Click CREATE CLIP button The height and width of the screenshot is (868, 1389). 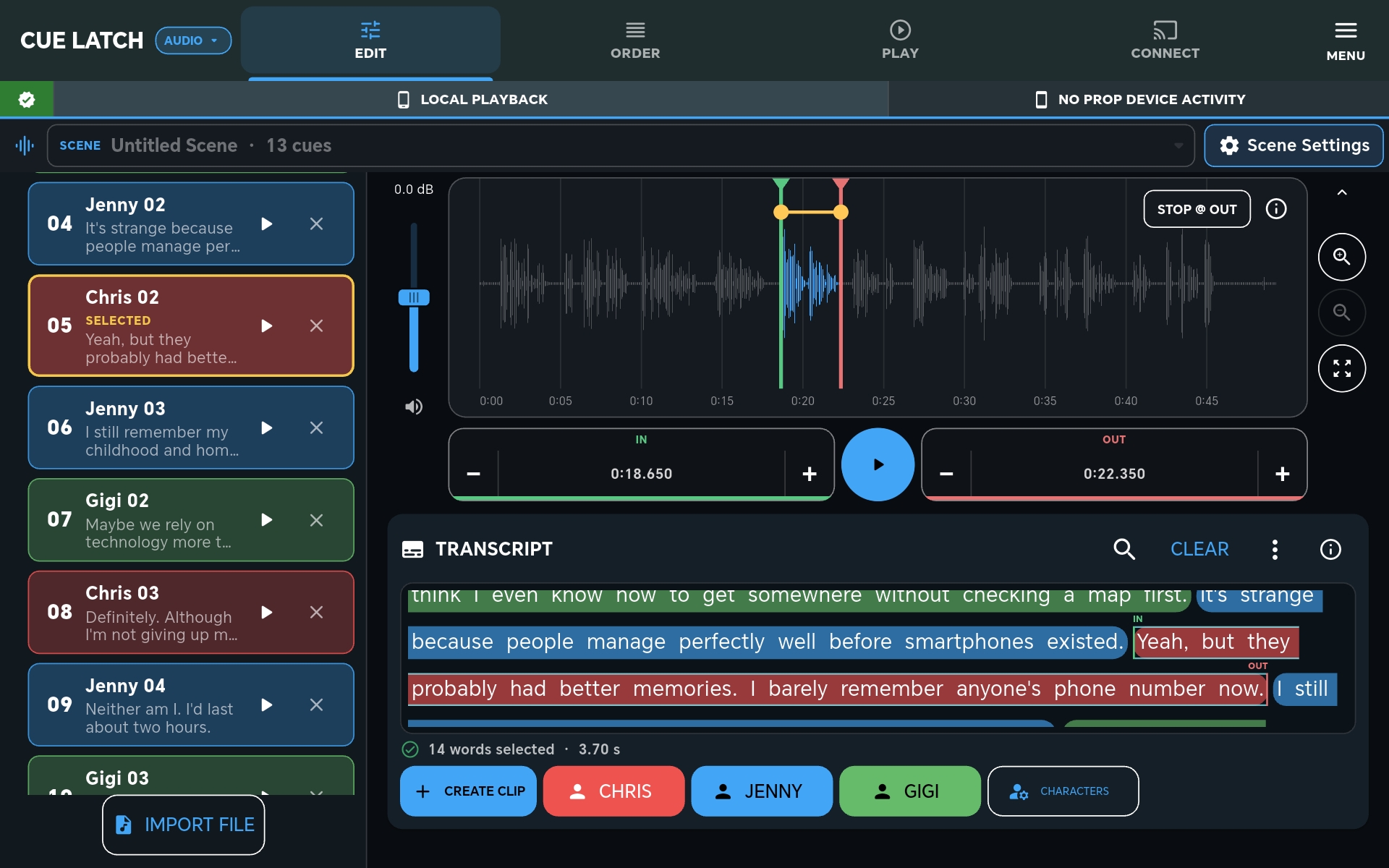pyautogui.click(x=468, y=791)
